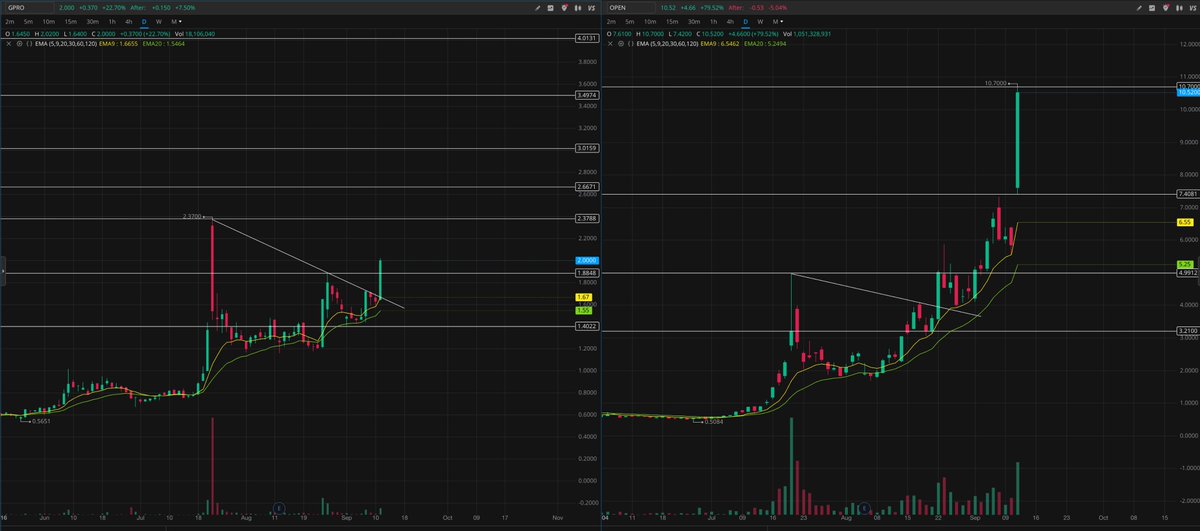Open EMA script braces icon in GPRO chart
Viewport: 1200px width, 531px height.
(30, 44)
